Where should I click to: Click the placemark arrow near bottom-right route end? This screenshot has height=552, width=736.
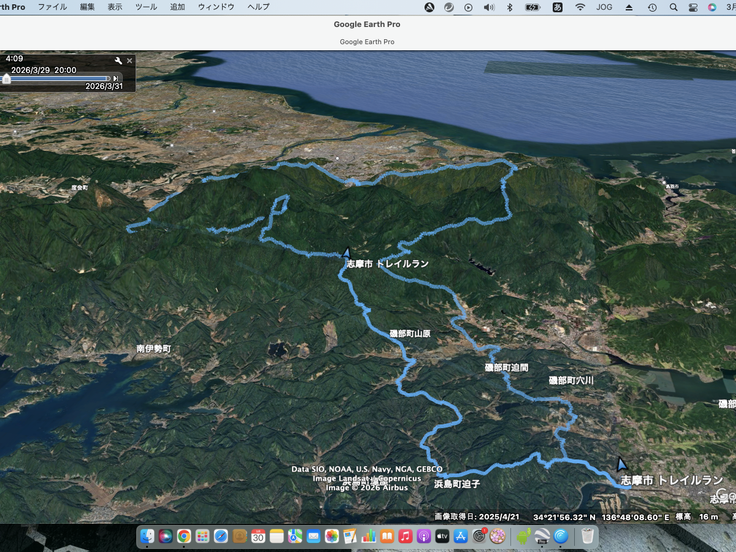[621, 464]
